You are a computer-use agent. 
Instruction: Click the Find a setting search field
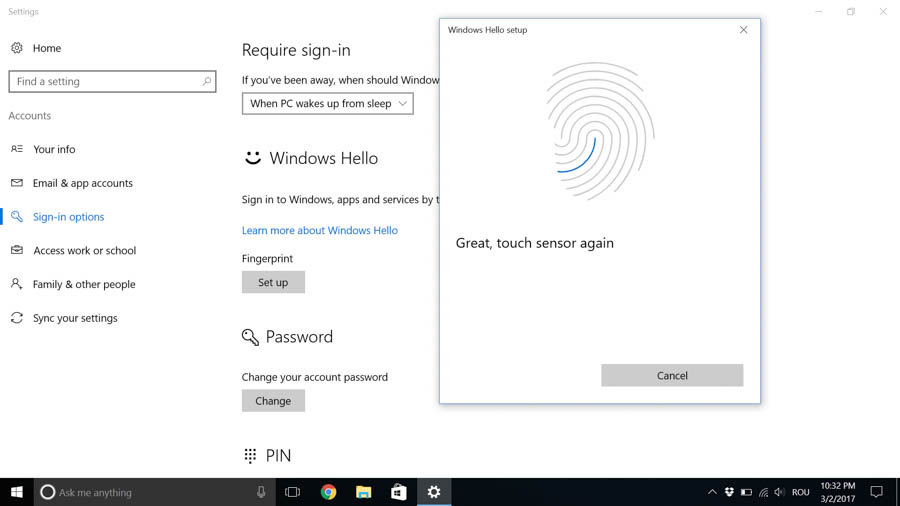point(112,81)
